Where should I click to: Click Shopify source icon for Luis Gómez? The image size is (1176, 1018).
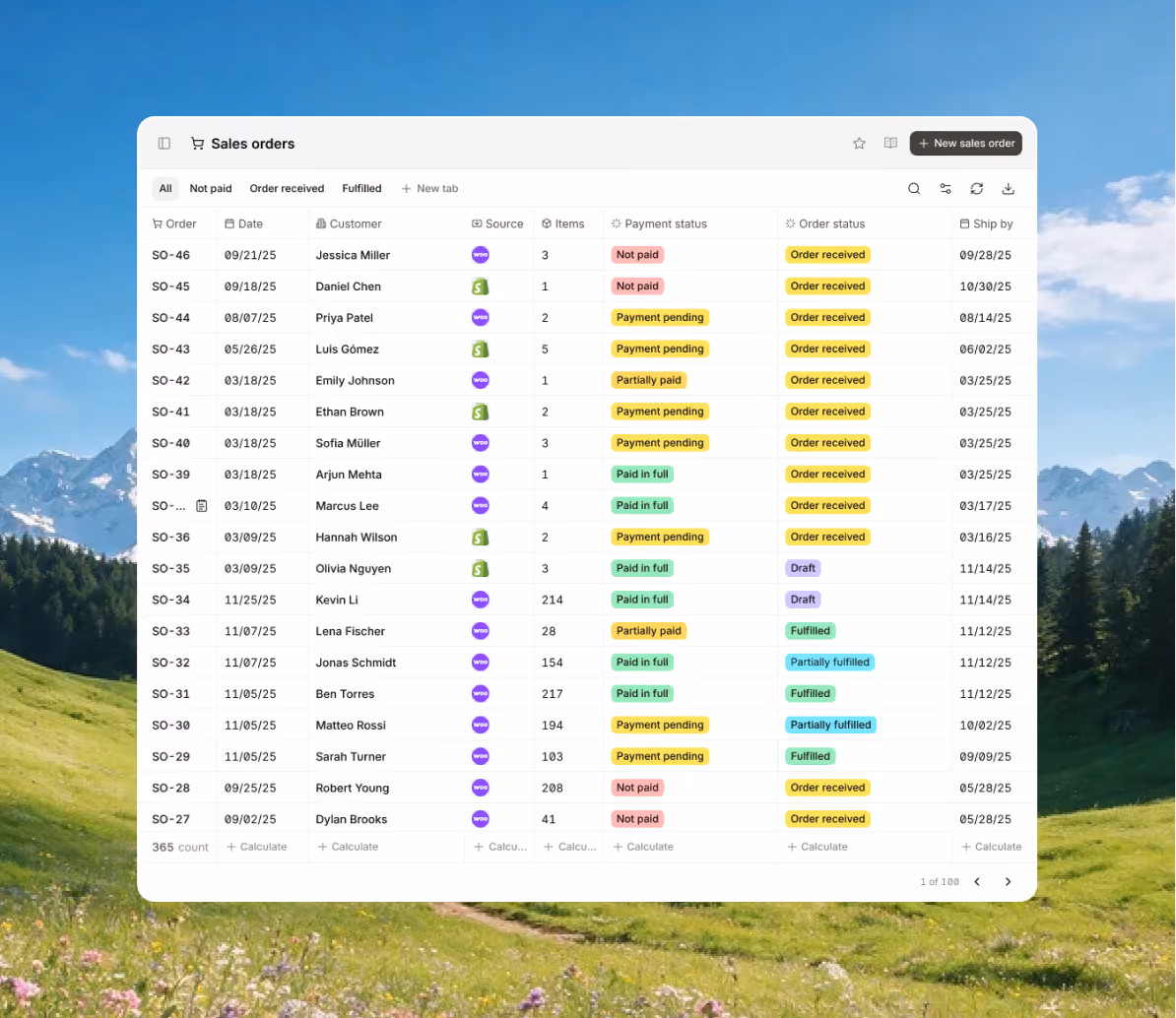pyautogui.click(x=481, y=350)
